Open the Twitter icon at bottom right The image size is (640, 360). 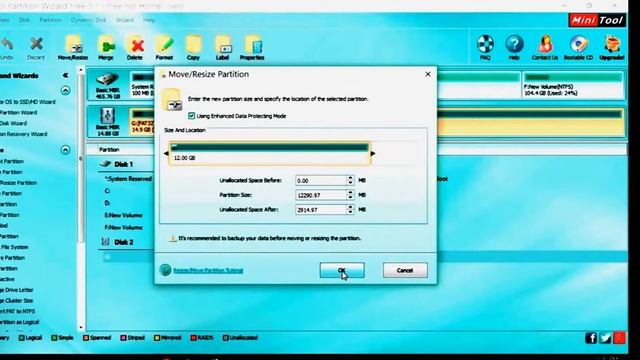(605, 338)
